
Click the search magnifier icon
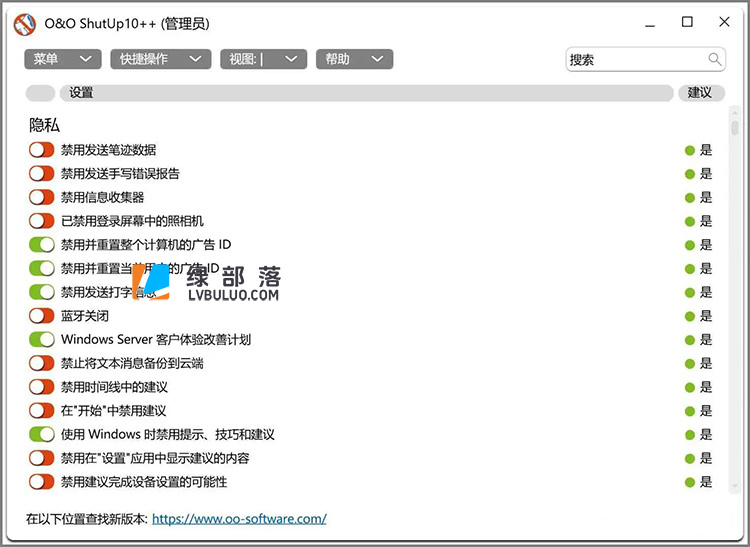pos(715,59)
